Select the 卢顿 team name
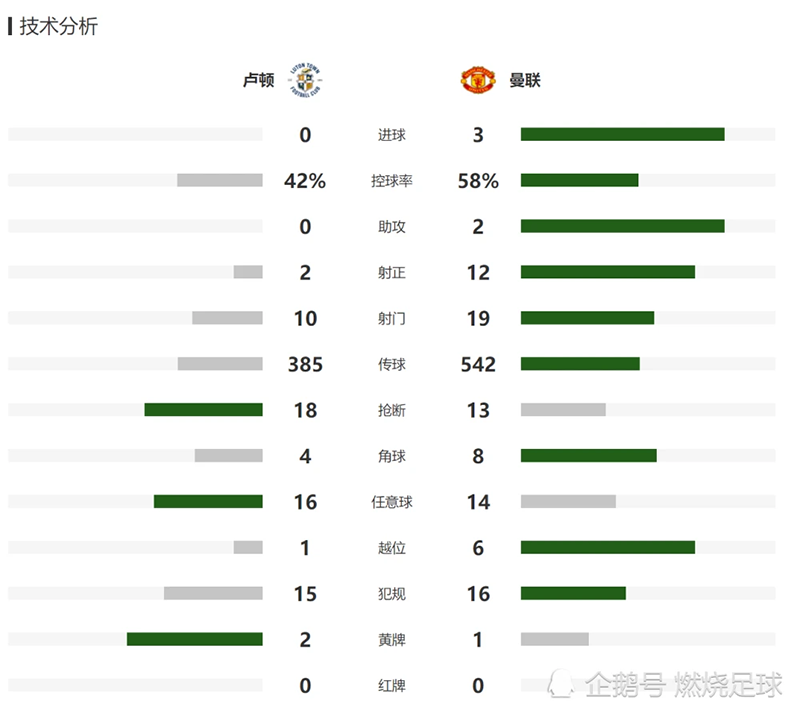This screenshot has height=713, width=800. [259, 80]
